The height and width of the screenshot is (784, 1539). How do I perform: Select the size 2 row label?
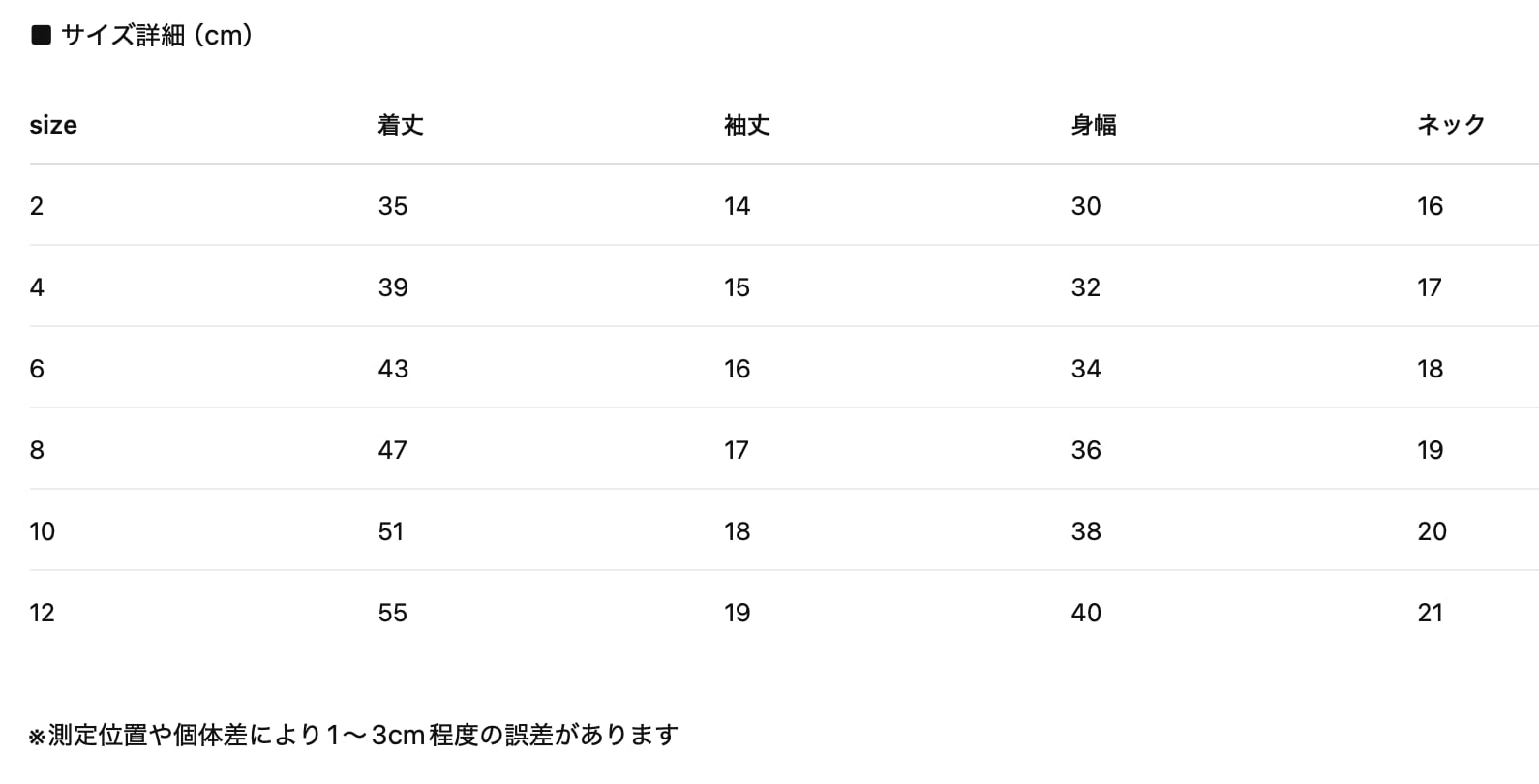tap(37, 206)
